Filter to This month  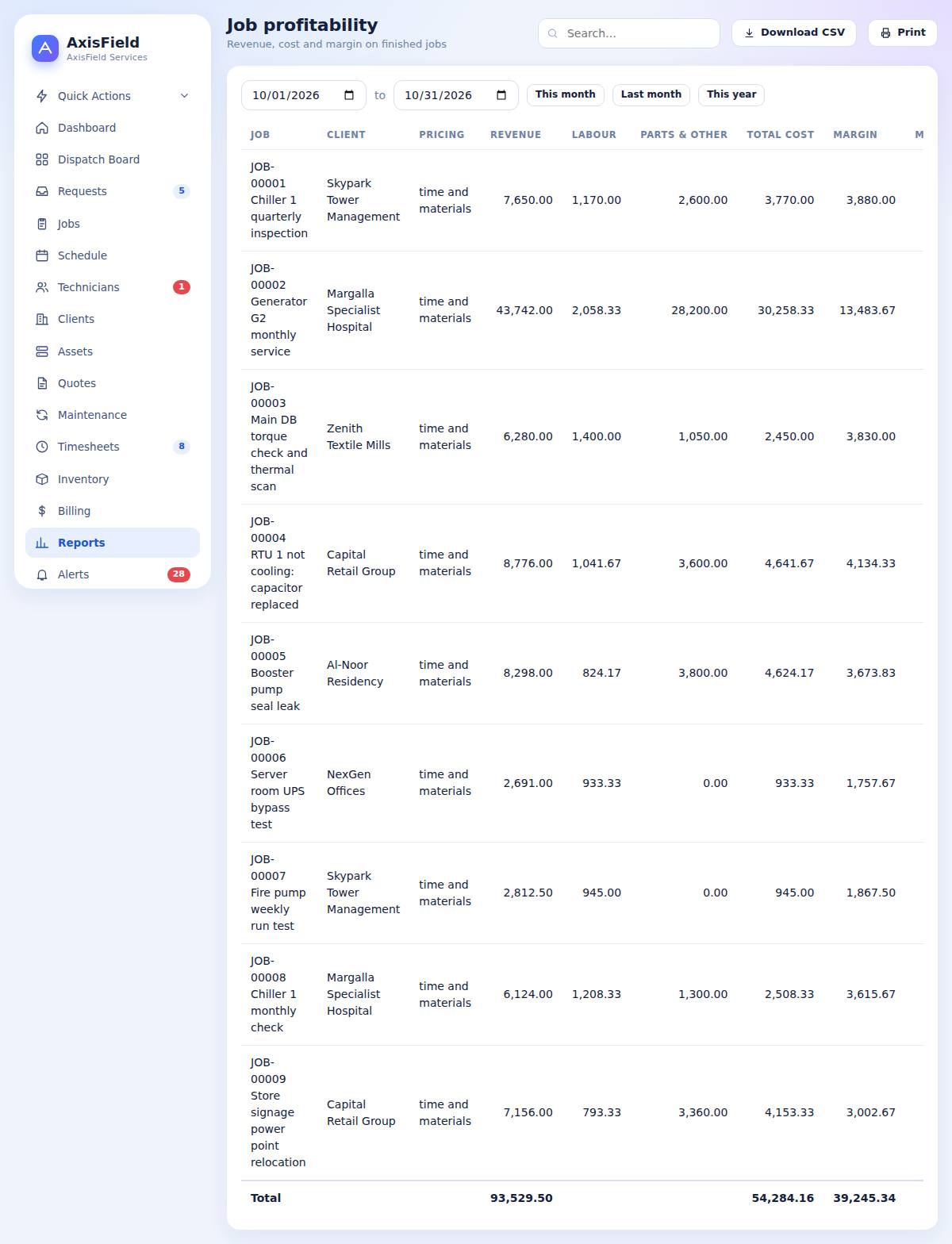click(566, 94)
